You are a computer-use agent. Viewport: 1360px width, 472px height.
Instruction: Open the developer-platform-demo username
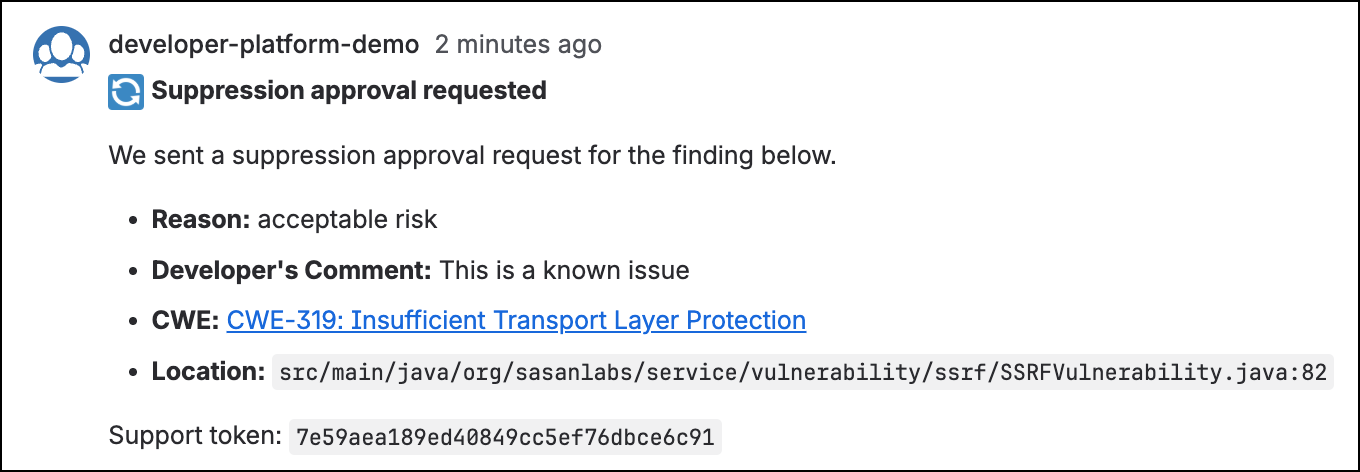[264, 45]
